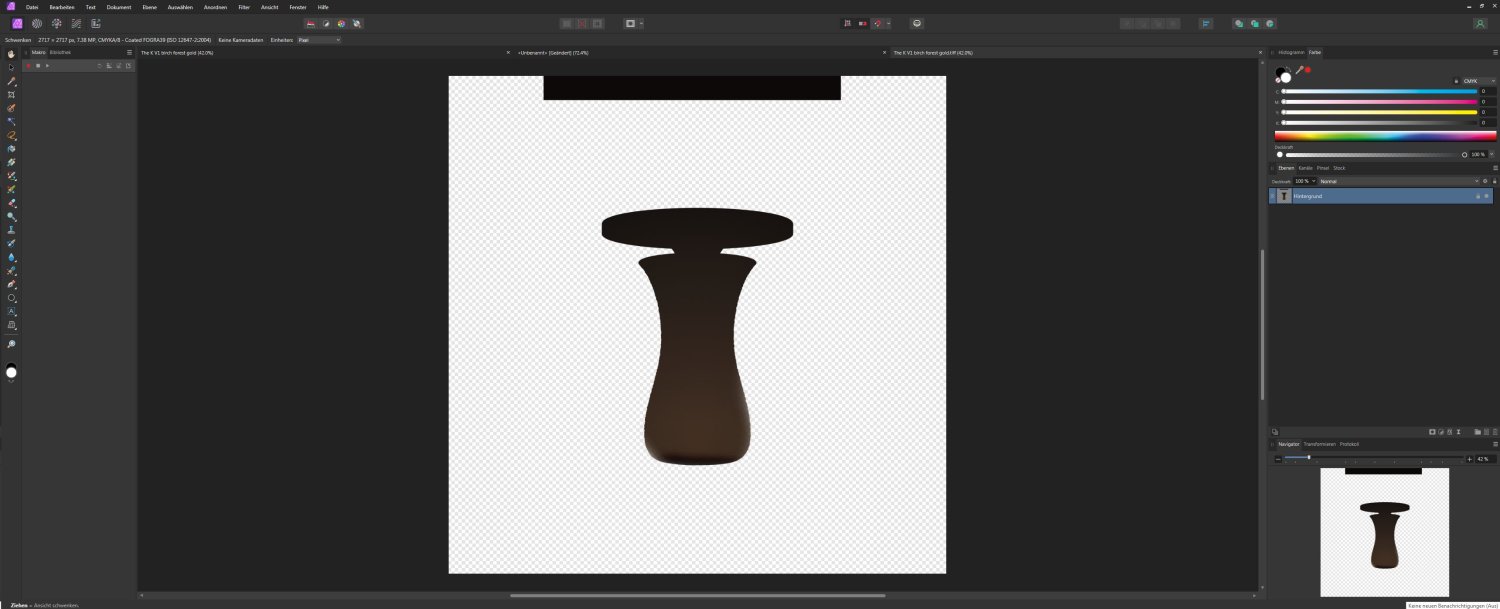Switch to the Histogramm tab
This screenshot has height=609, width=1500.
tap(1291, 52)
